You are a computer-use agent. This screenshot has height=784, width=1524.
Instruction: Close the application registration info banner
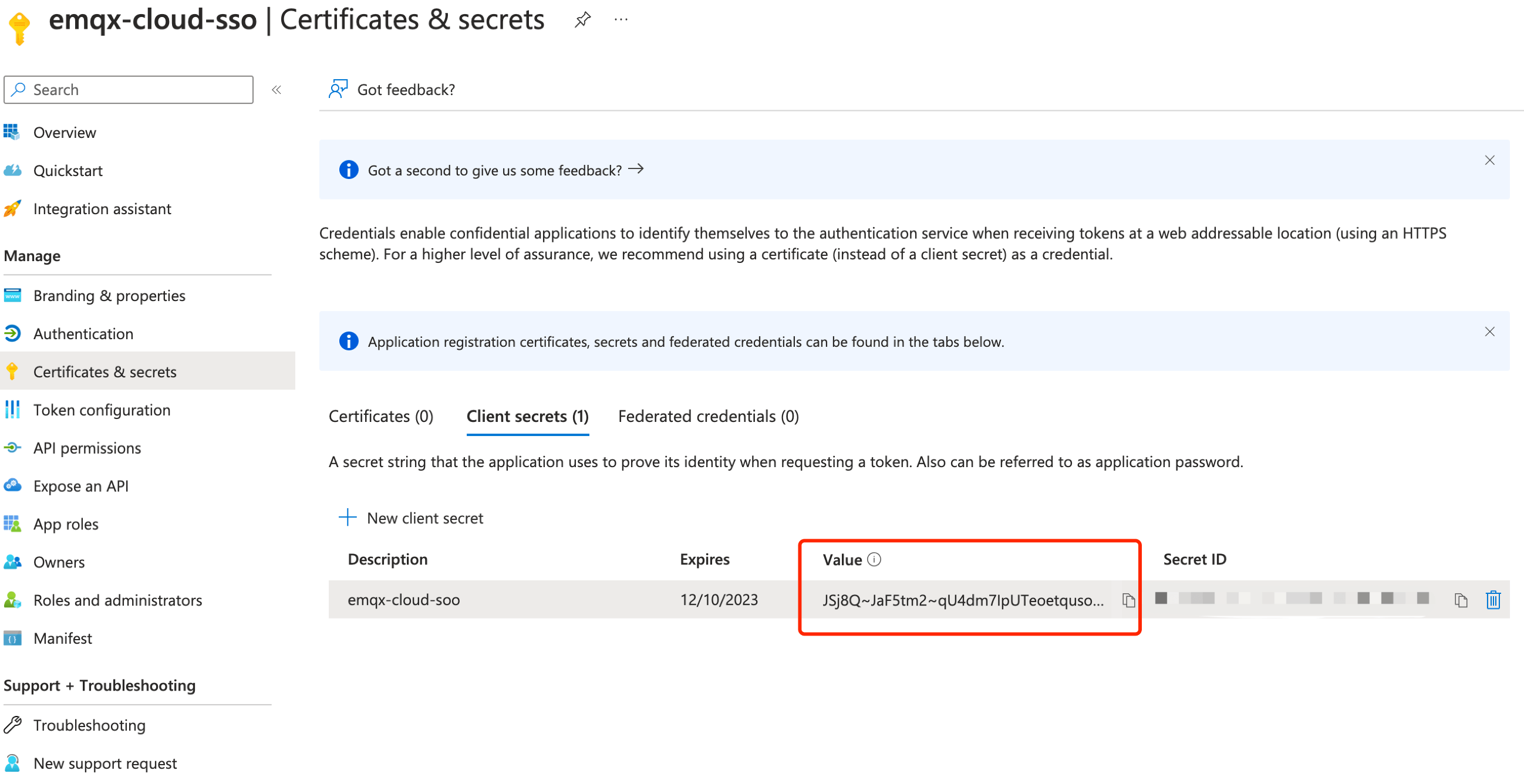(1489, 332)
